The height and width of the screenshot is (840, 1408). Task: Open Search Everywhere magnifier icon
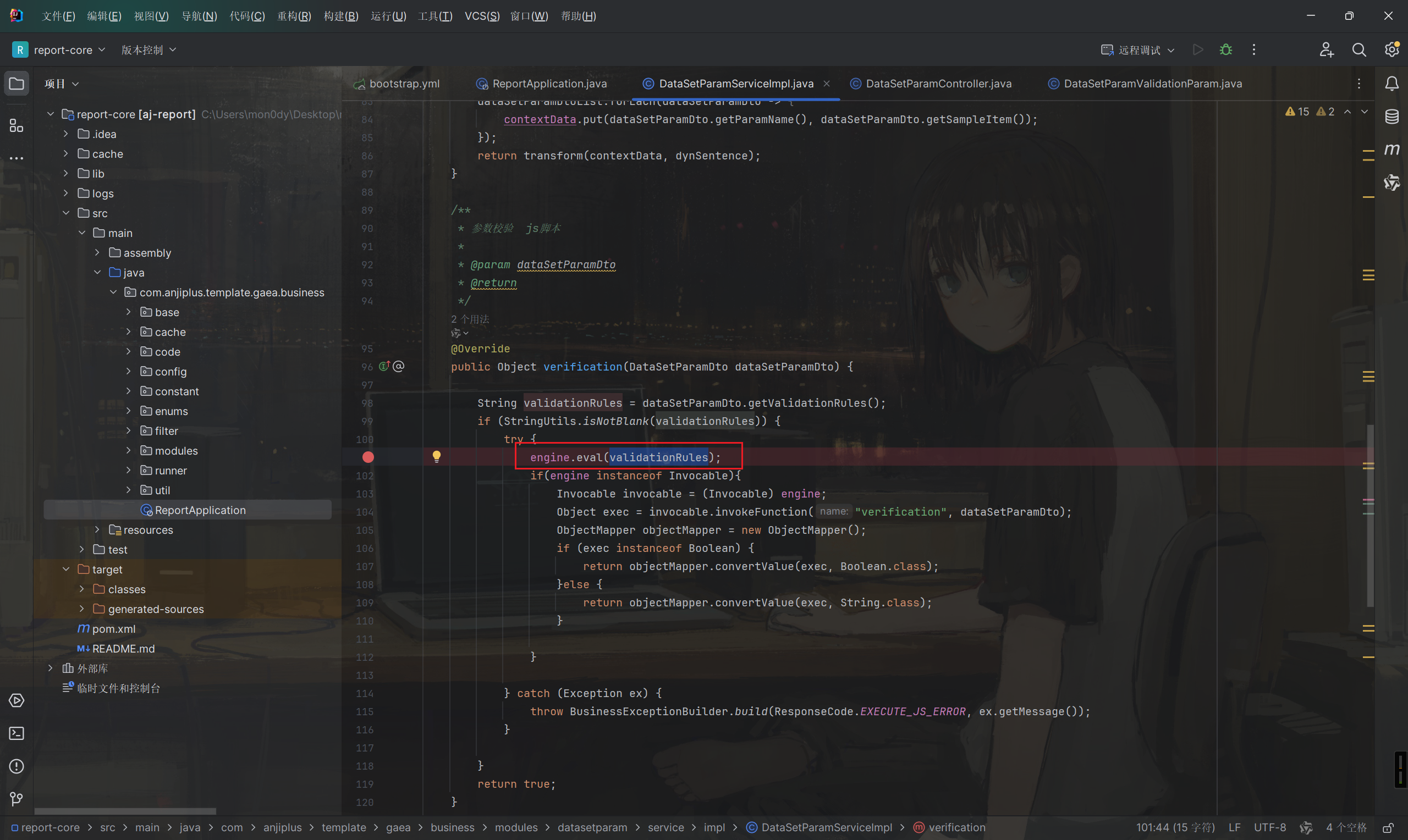[1358, 50]
